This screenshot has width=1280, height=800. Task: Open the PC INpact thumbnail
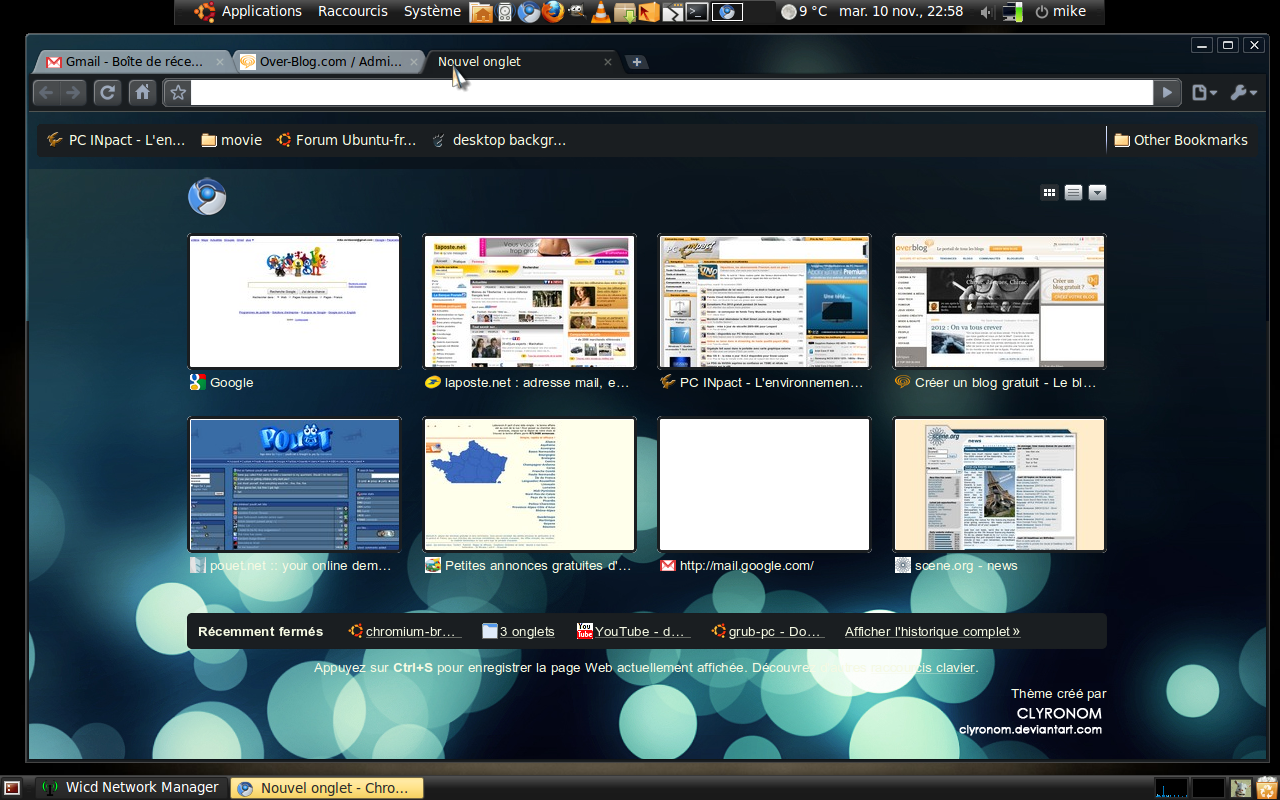(764, 302)
